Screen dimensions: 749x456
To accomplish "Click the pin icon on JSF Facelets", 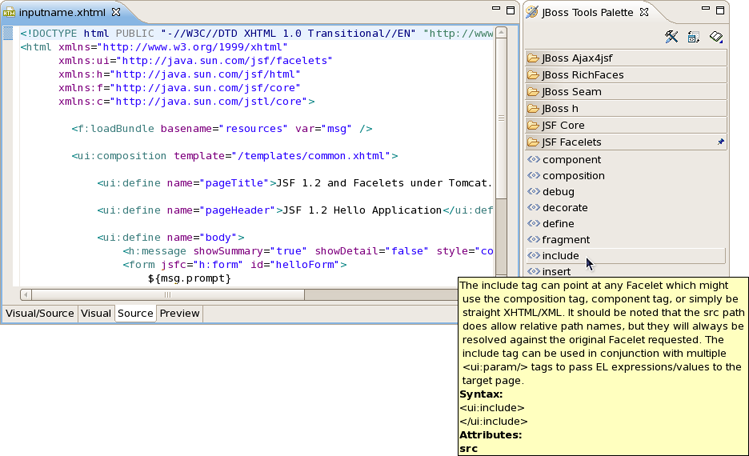I will pyautogui.click(x=720, y=142).
